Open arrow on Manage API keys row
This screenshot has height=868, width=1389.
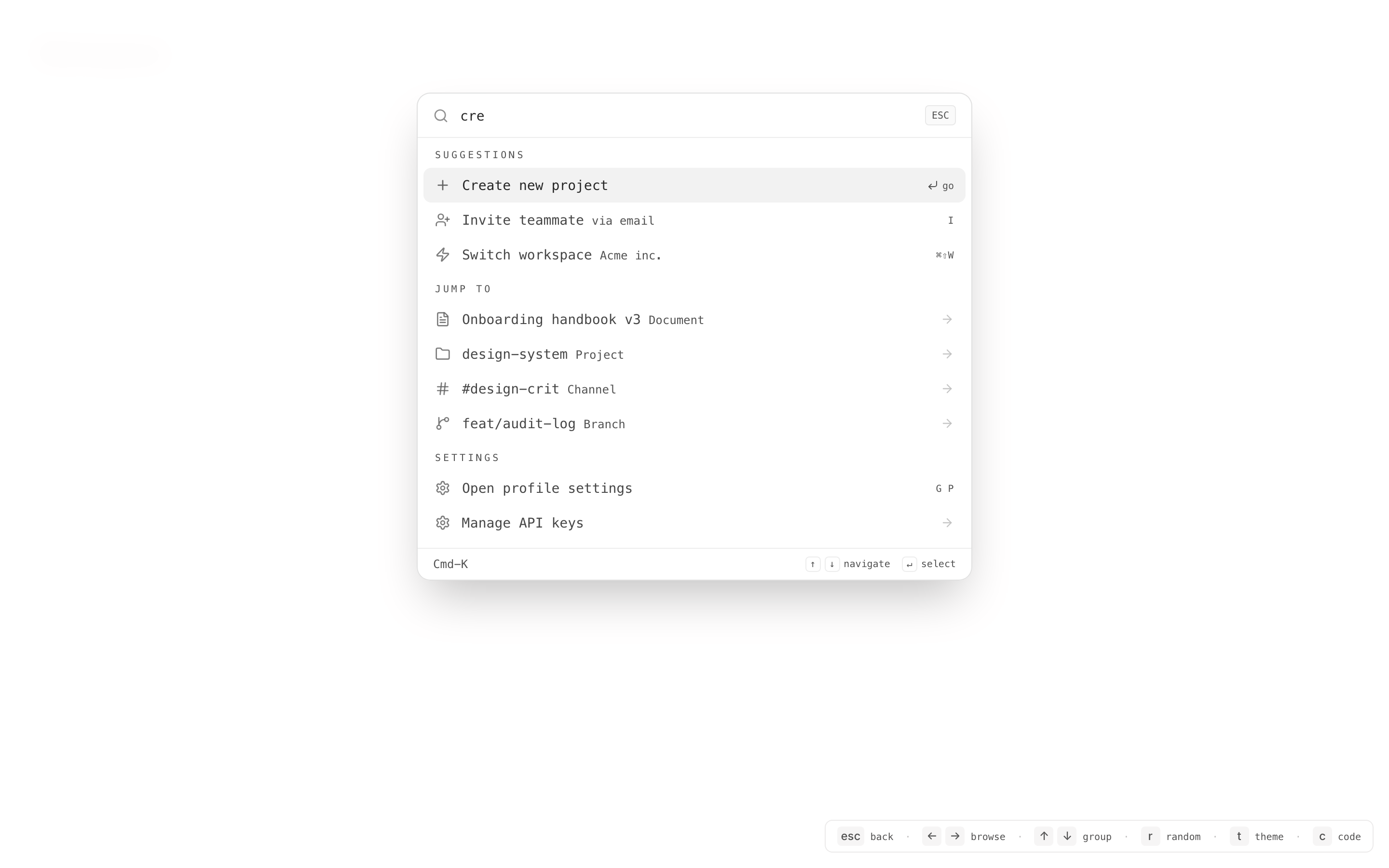pos(946,523)
